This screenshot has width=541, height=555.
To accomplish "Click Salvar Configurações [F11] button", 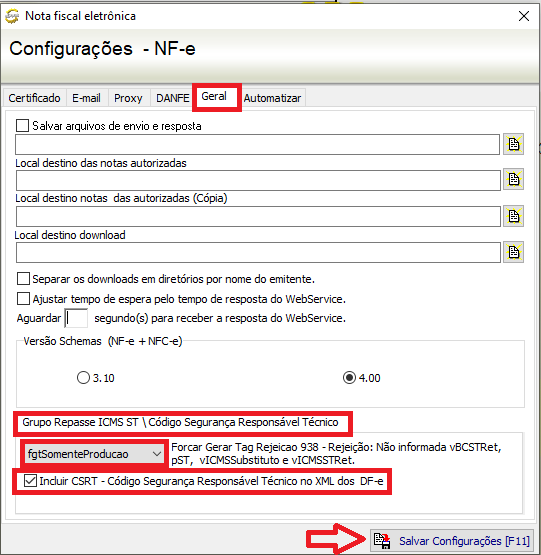I will pos(452,540).
